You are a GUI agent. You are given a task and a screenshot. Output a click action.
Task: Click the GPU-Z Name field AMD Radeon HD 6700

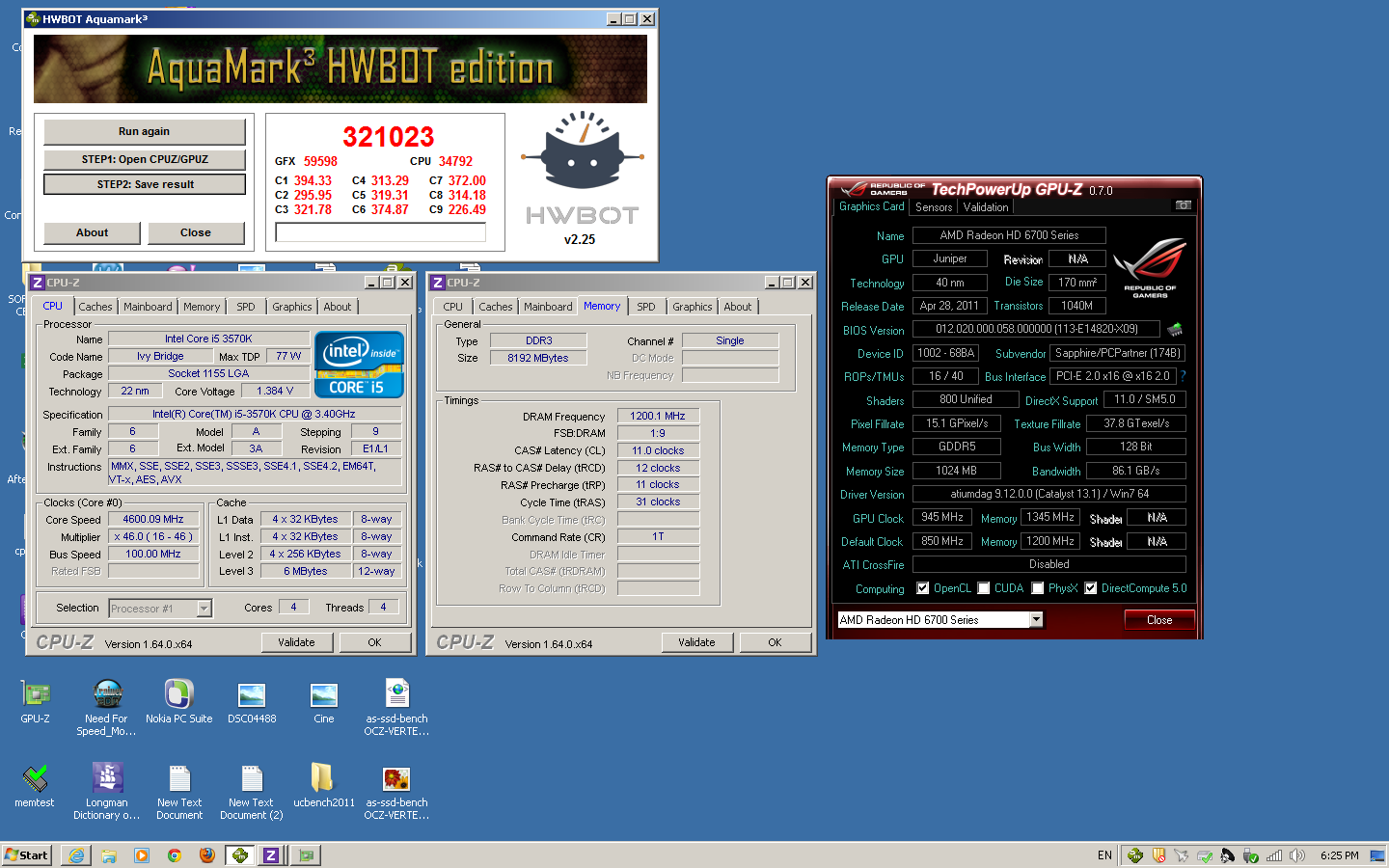tap(1009, 235)
